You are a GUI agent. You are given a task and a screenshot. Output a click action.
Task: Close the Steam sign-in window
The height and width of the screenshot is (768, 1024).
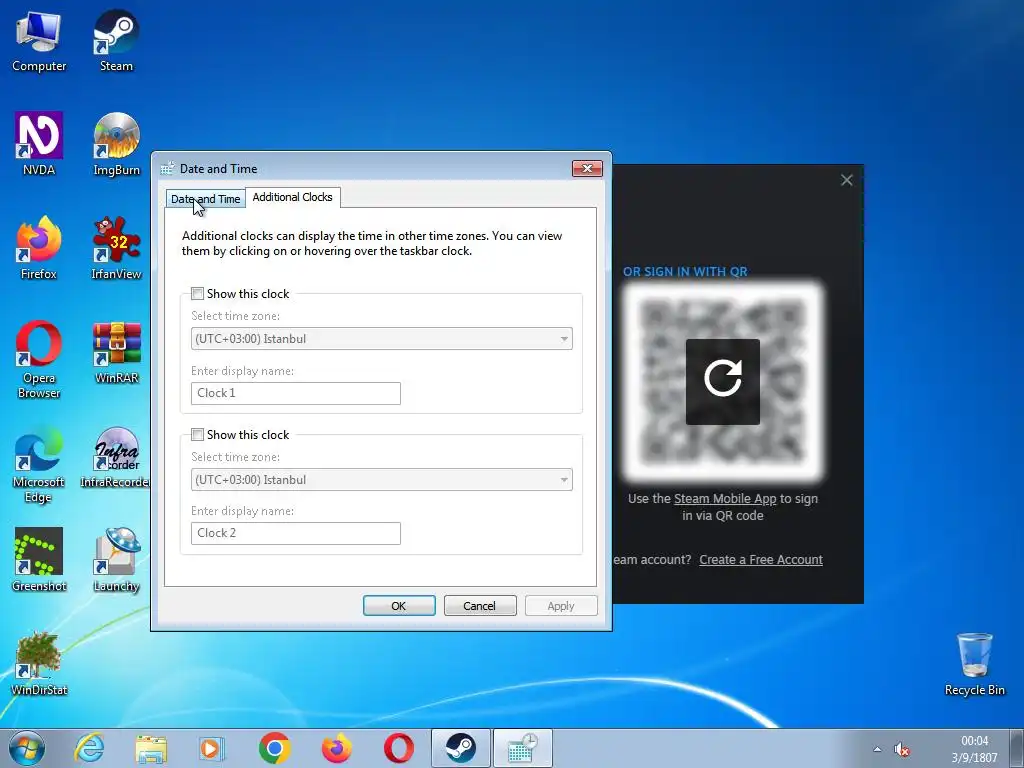click(x=846, y=180)
